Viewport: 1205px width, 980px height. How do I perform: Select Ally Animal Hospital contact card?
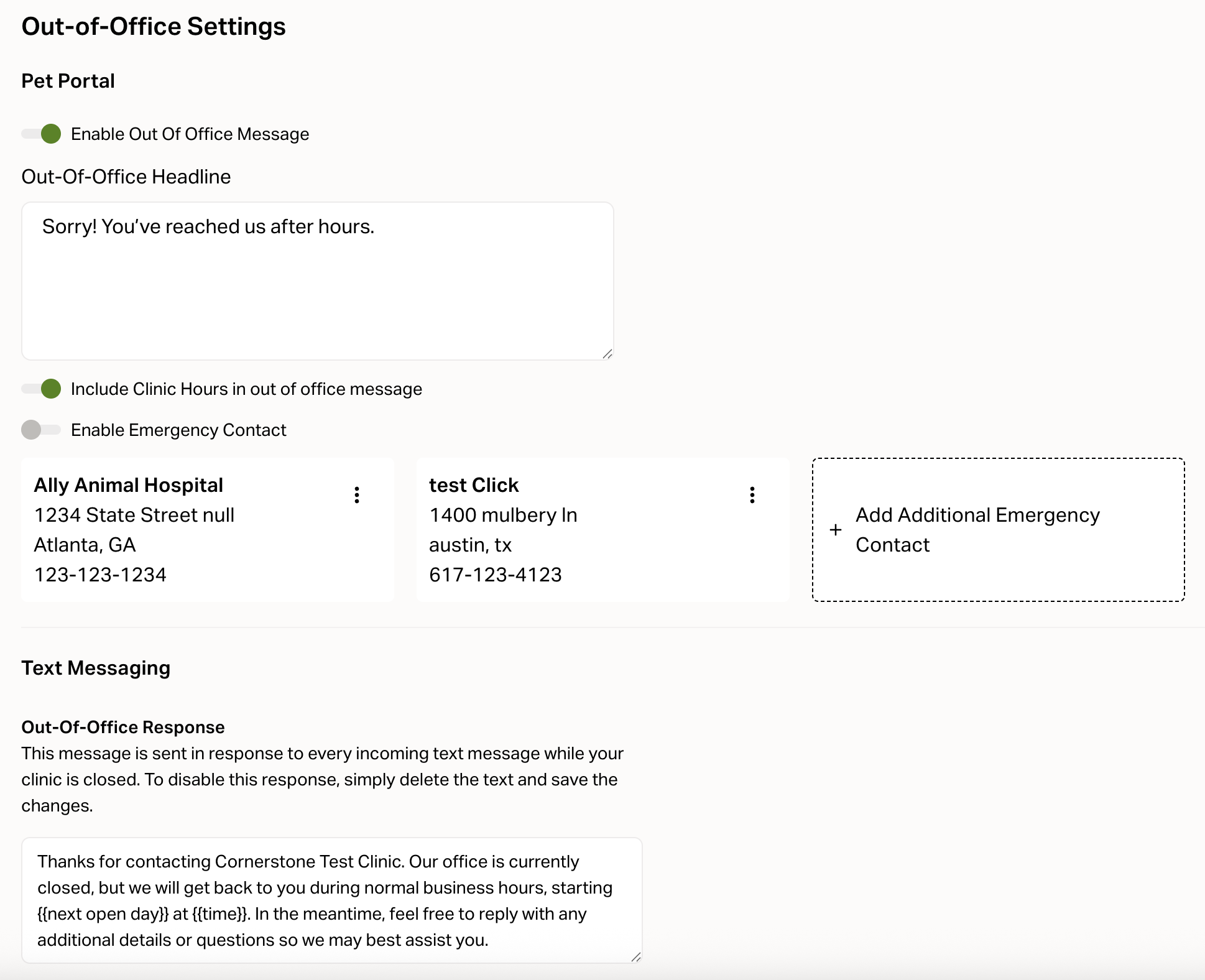(x=208, y=530)
